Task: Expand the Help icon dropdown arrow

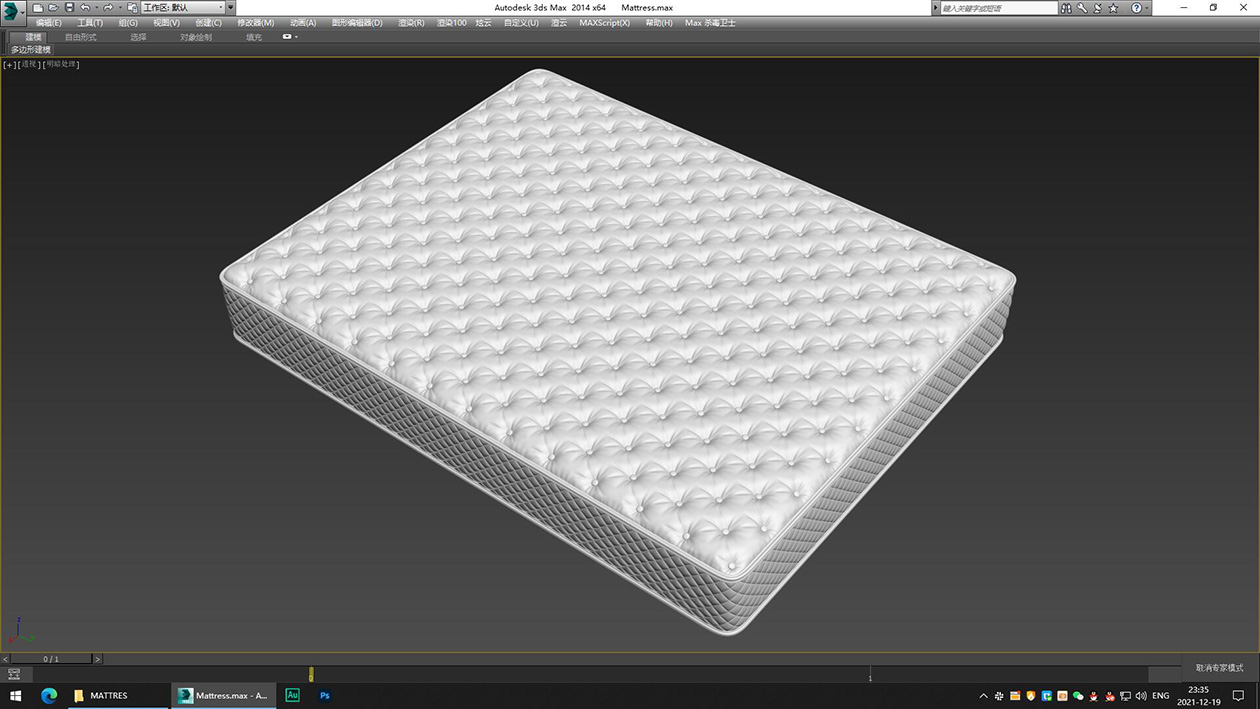Action: 1147,8
